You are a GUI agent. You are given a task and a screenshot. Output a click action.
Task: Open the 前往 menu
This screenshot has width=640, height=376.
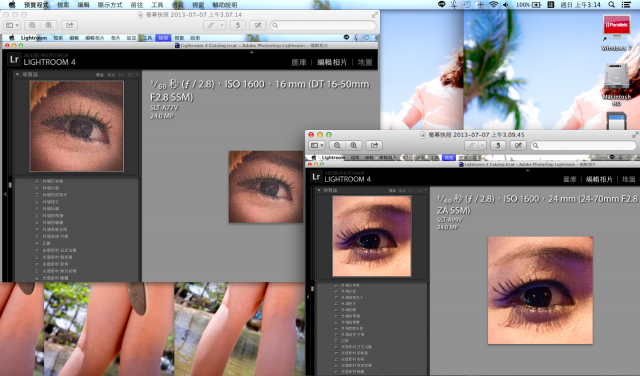pyautogui.click(x=137, y=5)
